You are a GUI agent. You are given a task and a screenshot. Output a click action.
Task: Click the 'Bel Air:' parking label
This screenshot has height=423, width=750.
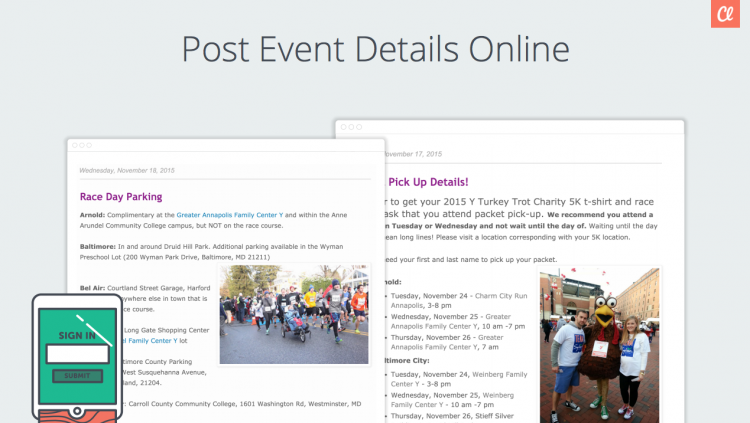[92, 288]
